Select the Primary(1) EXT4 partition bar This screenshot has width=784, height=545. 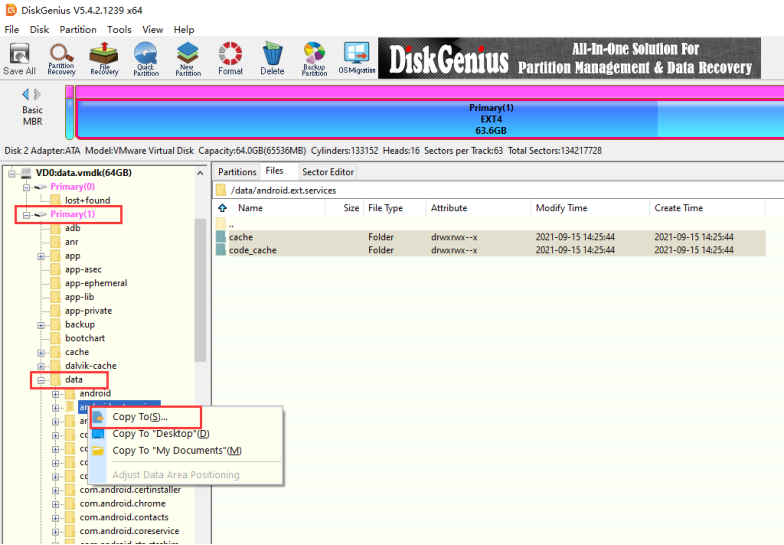pos(430,119)
